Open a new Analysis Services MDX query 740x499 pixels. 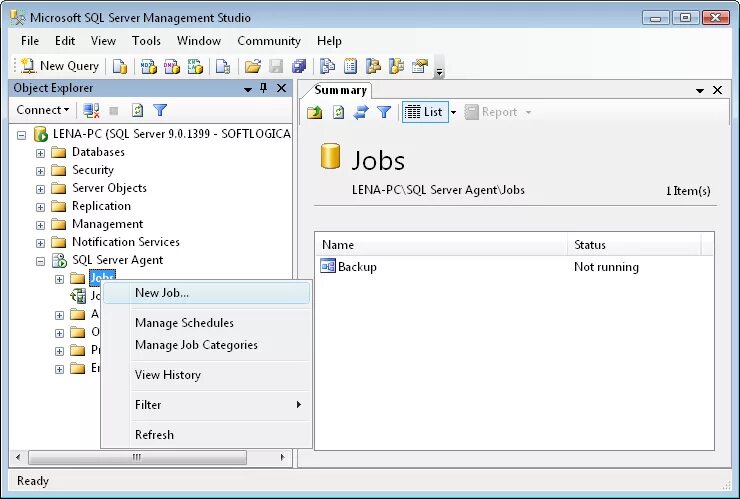149,66
